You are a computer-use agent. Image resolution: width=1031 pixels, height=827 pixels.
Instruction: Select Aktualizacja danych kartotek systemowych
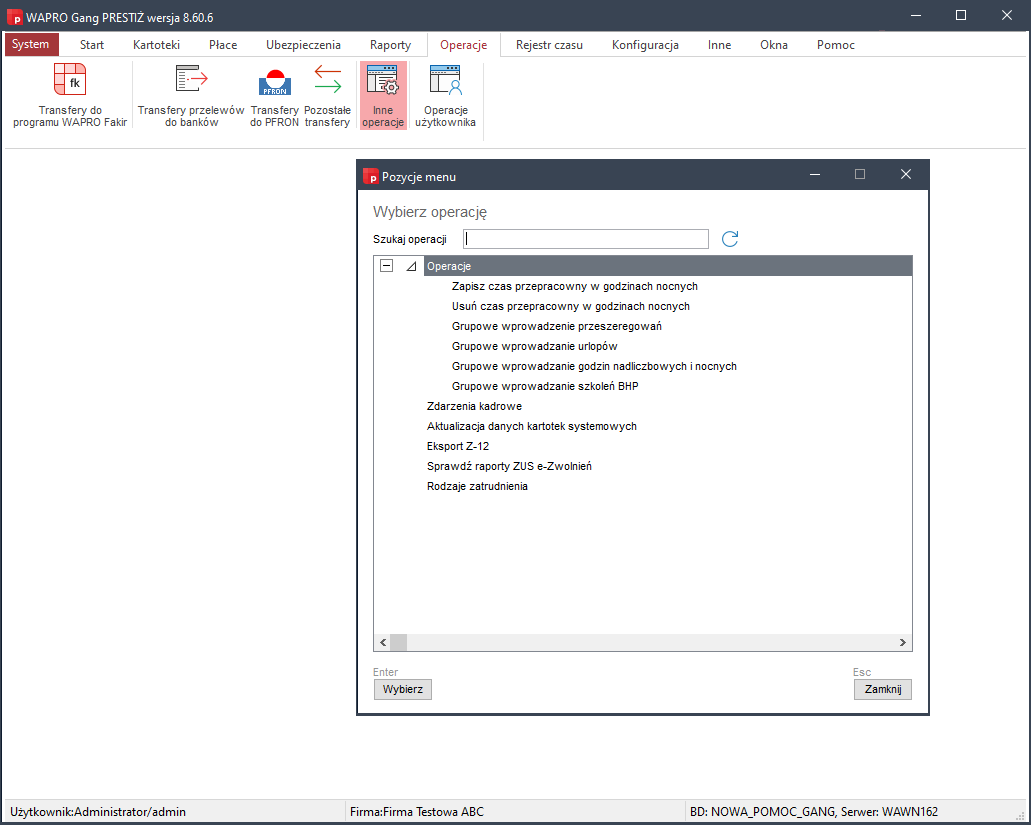click(x=532, y=427)
